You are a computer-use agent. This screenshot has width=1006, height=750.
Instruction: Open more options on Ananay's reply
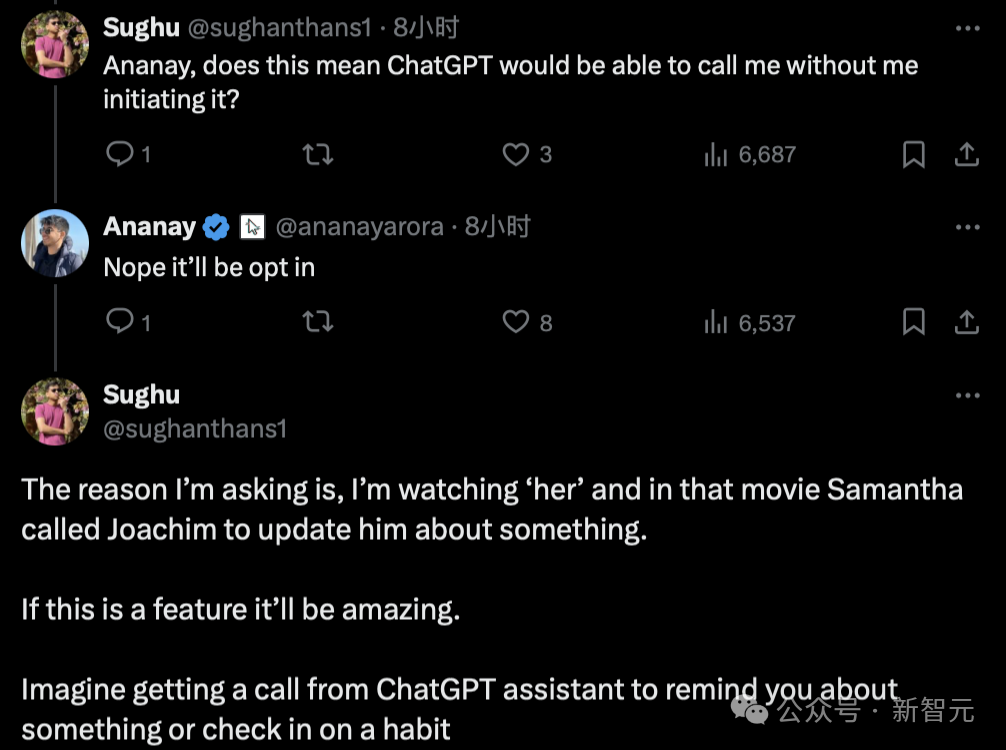click(968, 227)
